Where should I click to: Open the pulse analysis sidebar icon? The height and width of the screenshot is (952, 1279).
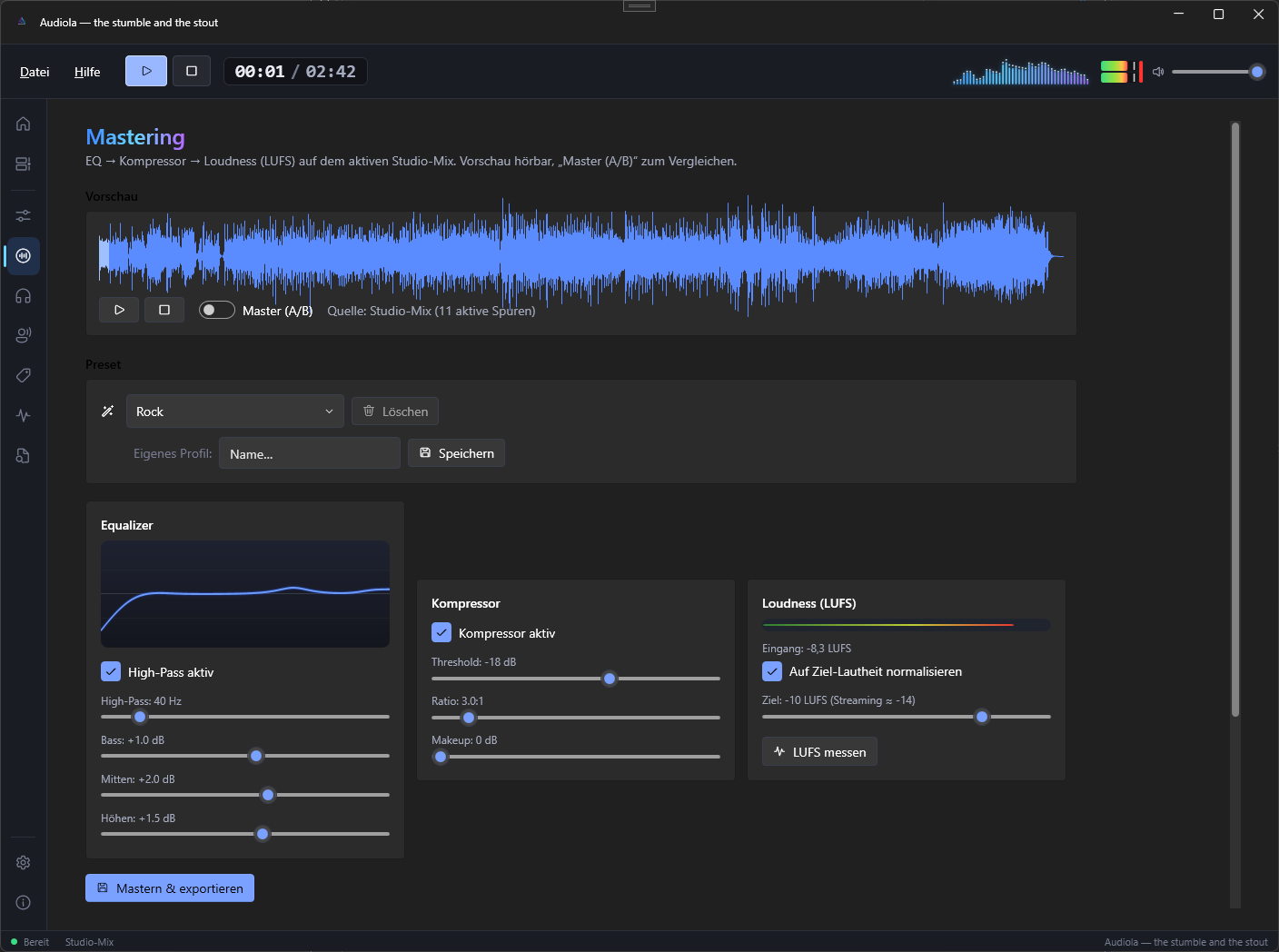point(24,415)
